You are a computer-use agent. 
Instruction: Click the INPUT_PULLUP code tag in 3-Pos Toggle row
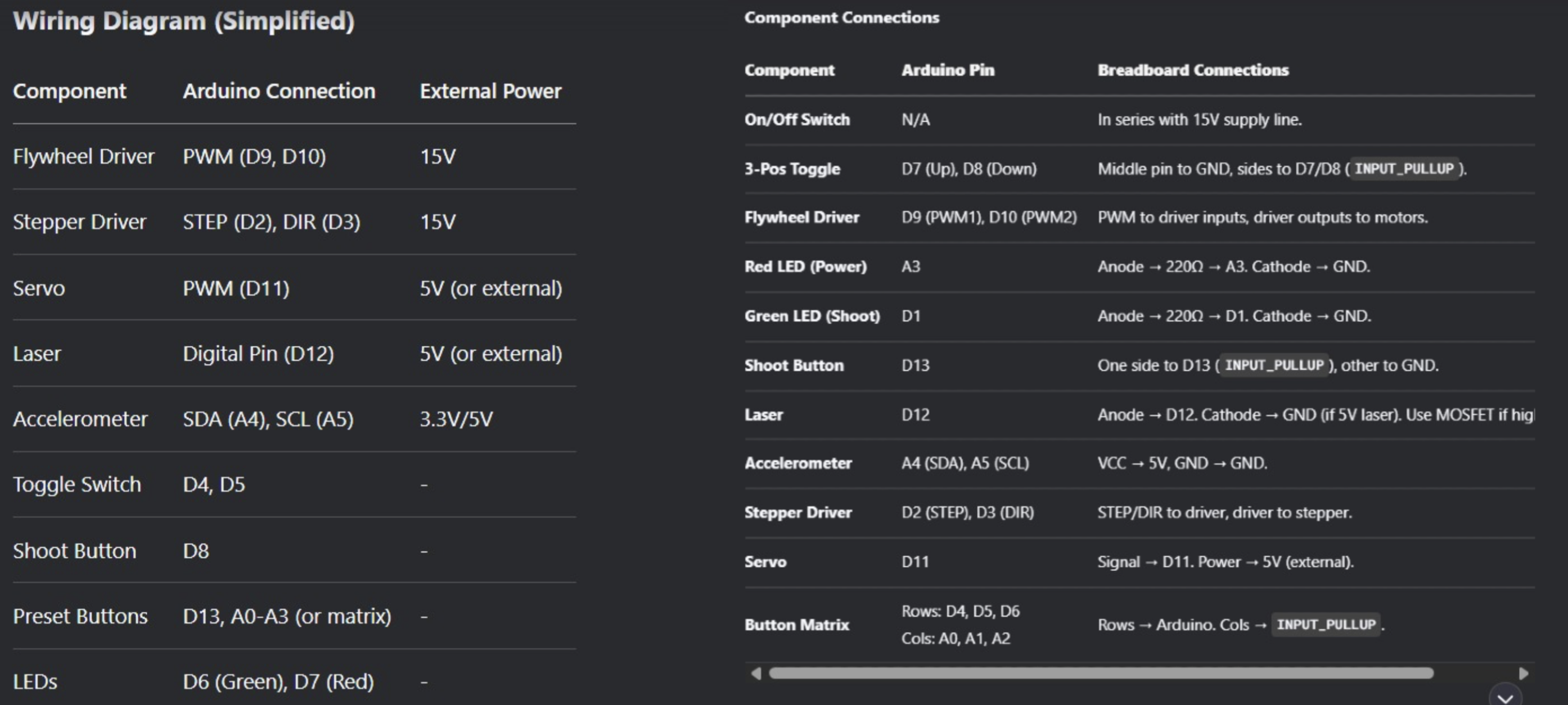[x=1404, y=169]
